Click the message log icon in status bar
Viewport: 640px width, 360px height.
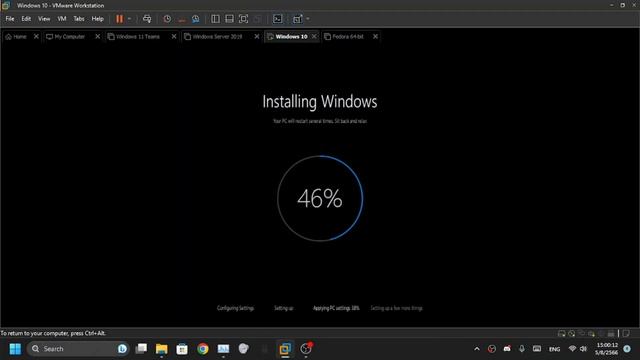[626, 333]
